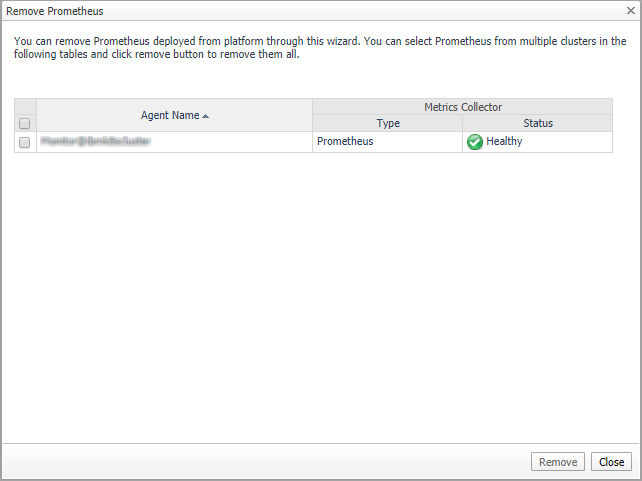Image resolution: width=642 pixels, height=481 pixels.
Task: Sort the table by the Agent Name column
Action: 169,115
